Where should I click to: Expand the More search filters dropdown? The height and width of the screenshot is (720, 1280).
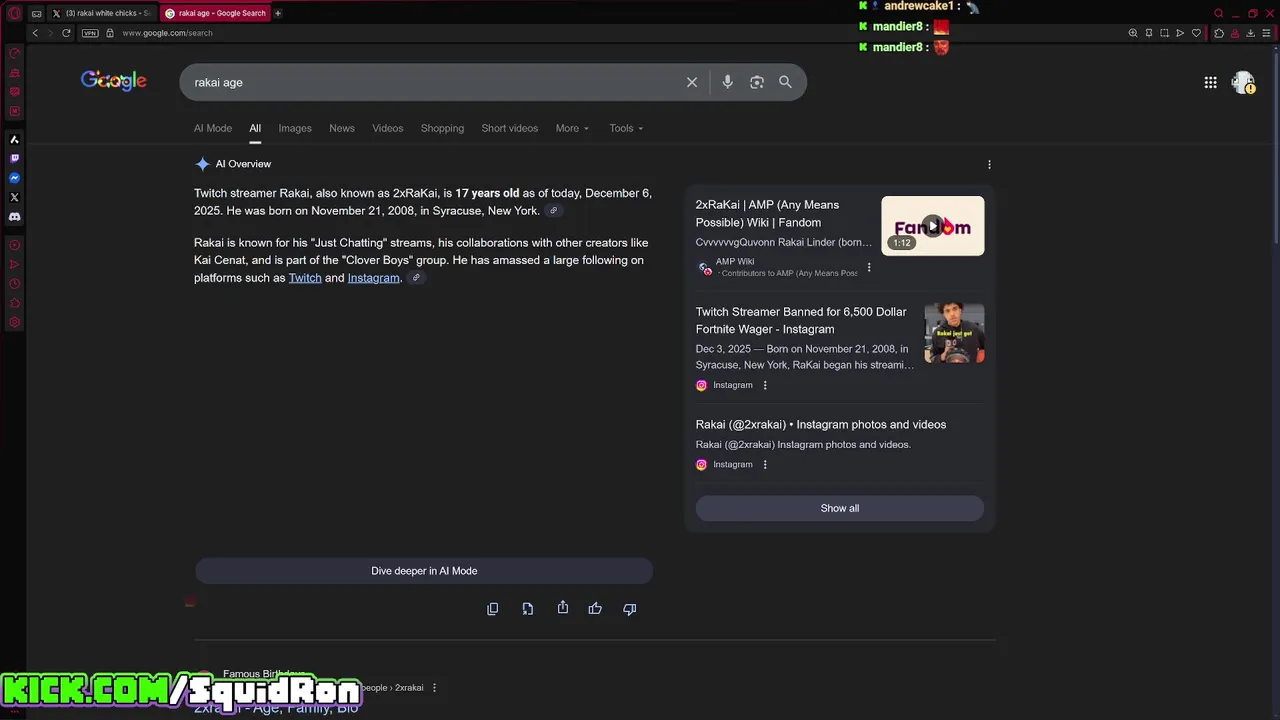[x=572, y=128]
